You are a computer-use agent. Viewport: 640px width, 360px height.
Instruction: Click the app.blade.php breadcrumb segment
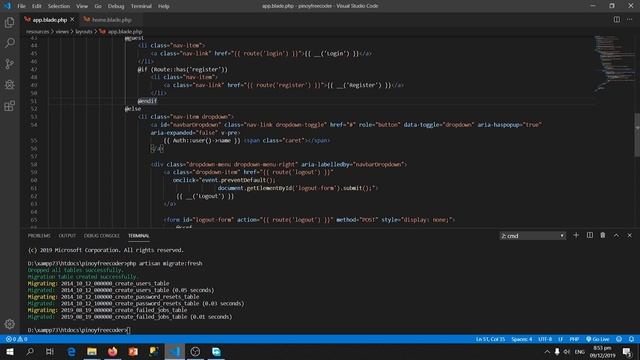pyautogui.click(x=121, y=31)
